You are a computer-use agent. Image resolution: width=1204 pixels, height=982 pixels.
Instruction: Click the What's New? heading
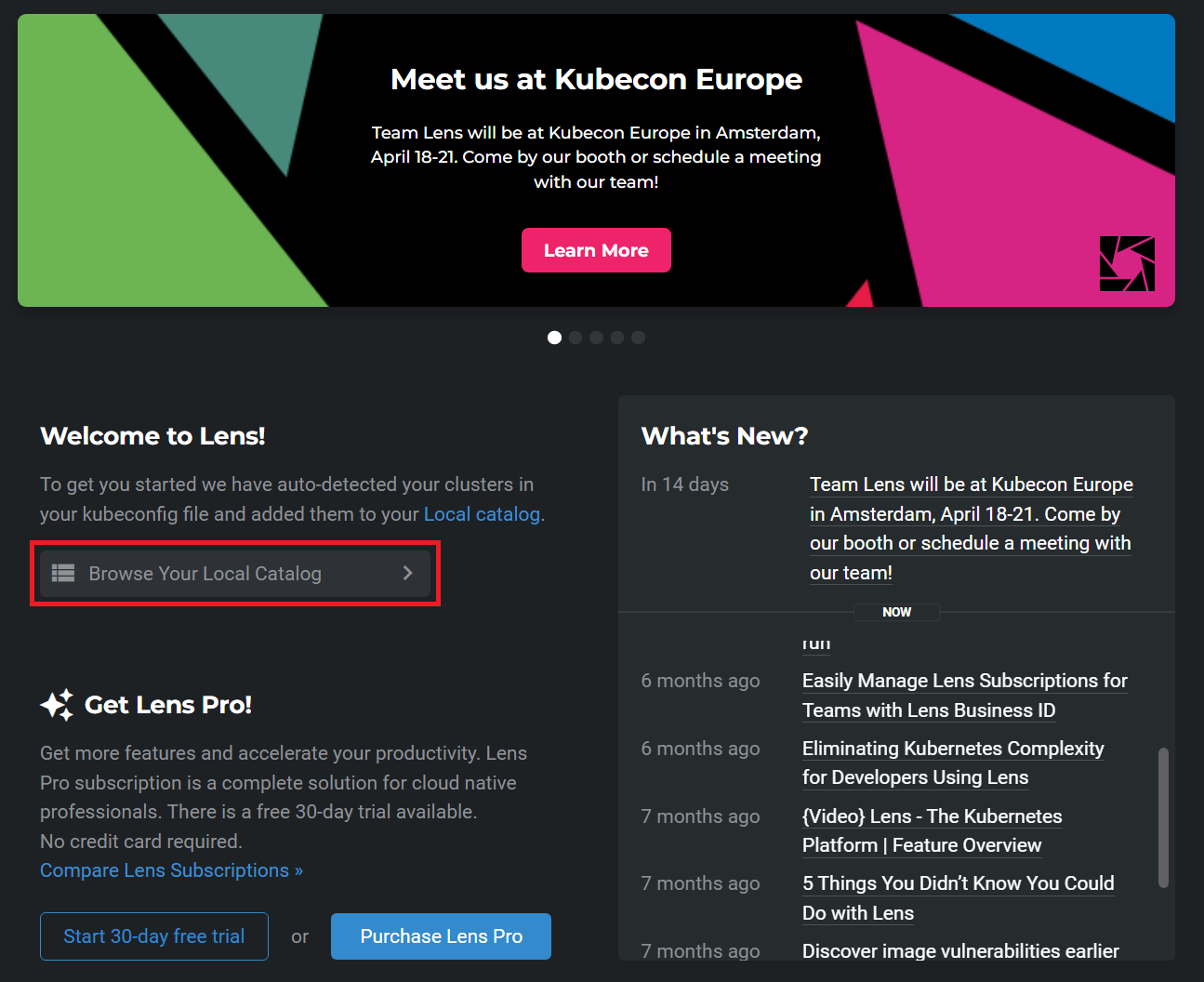tap(724, 436)
